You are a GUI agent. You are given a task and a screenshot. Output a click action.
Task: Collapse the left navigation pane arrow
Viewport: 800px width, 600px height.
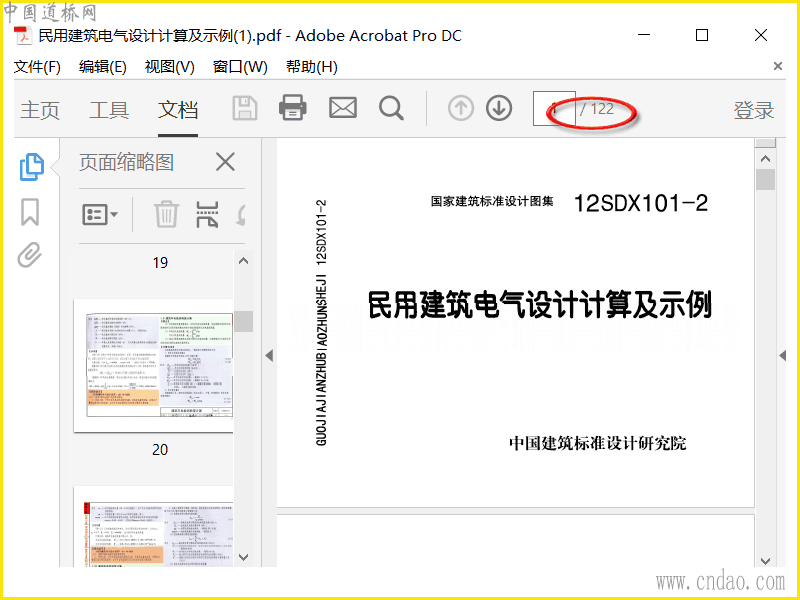(269, 356)
